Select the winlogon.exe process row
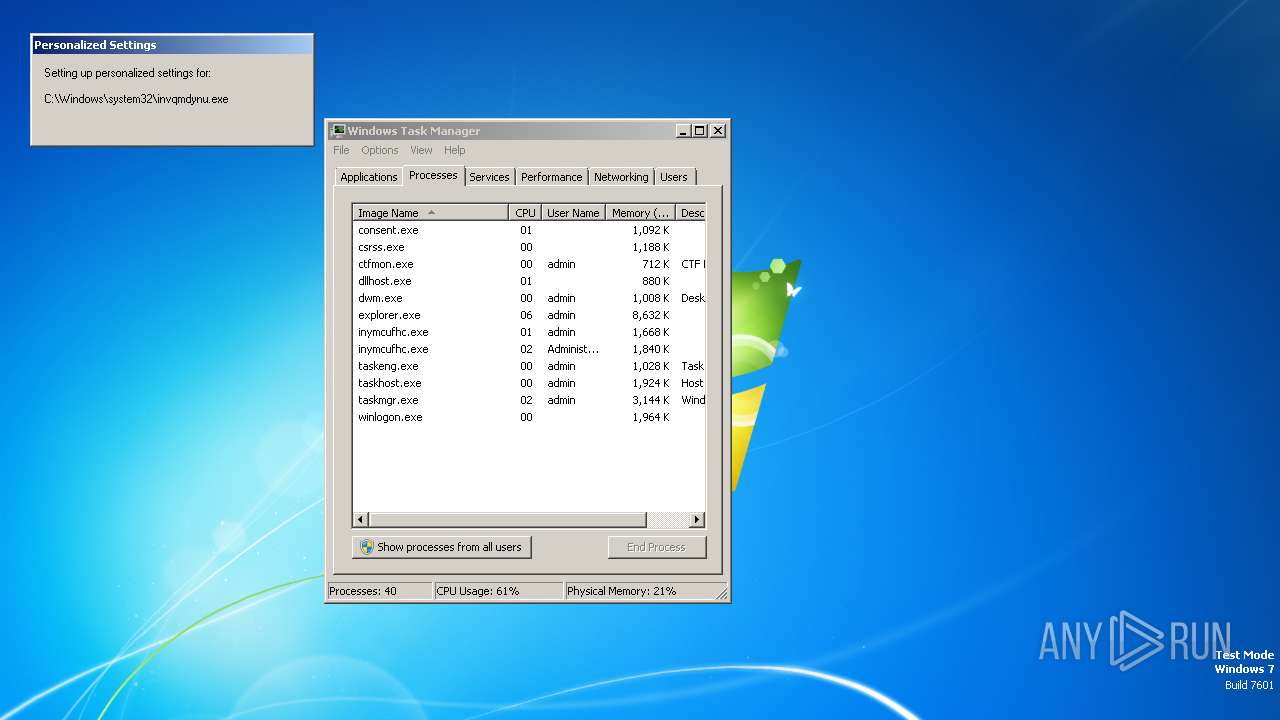 point(529,417)
